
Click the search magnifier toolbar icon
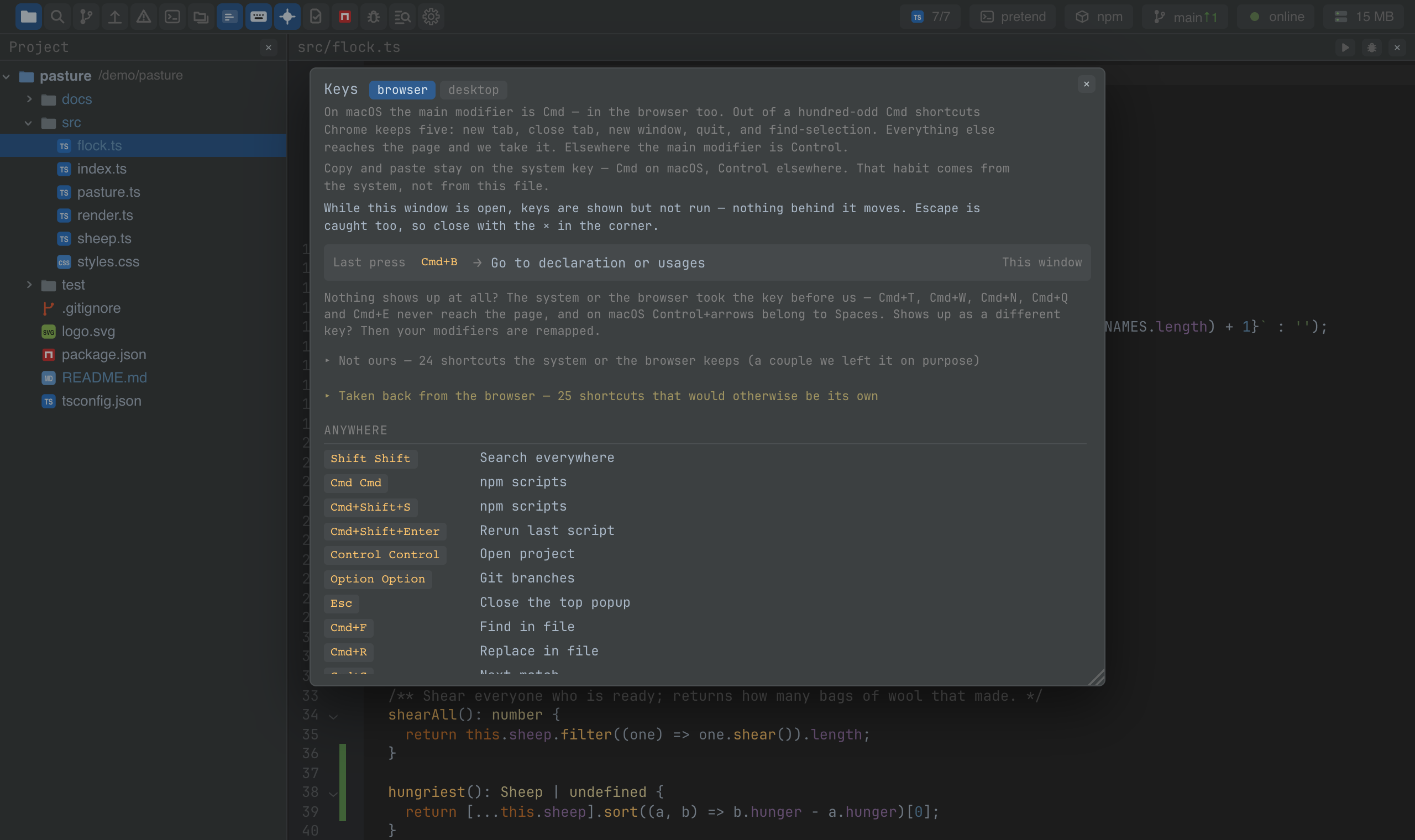click(57, 17)
